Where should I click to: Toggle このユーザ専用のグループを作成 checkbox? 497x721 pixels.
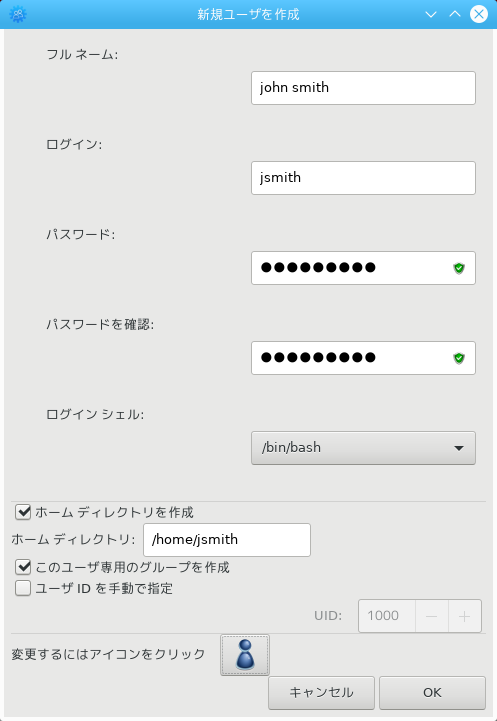(23, 567)
